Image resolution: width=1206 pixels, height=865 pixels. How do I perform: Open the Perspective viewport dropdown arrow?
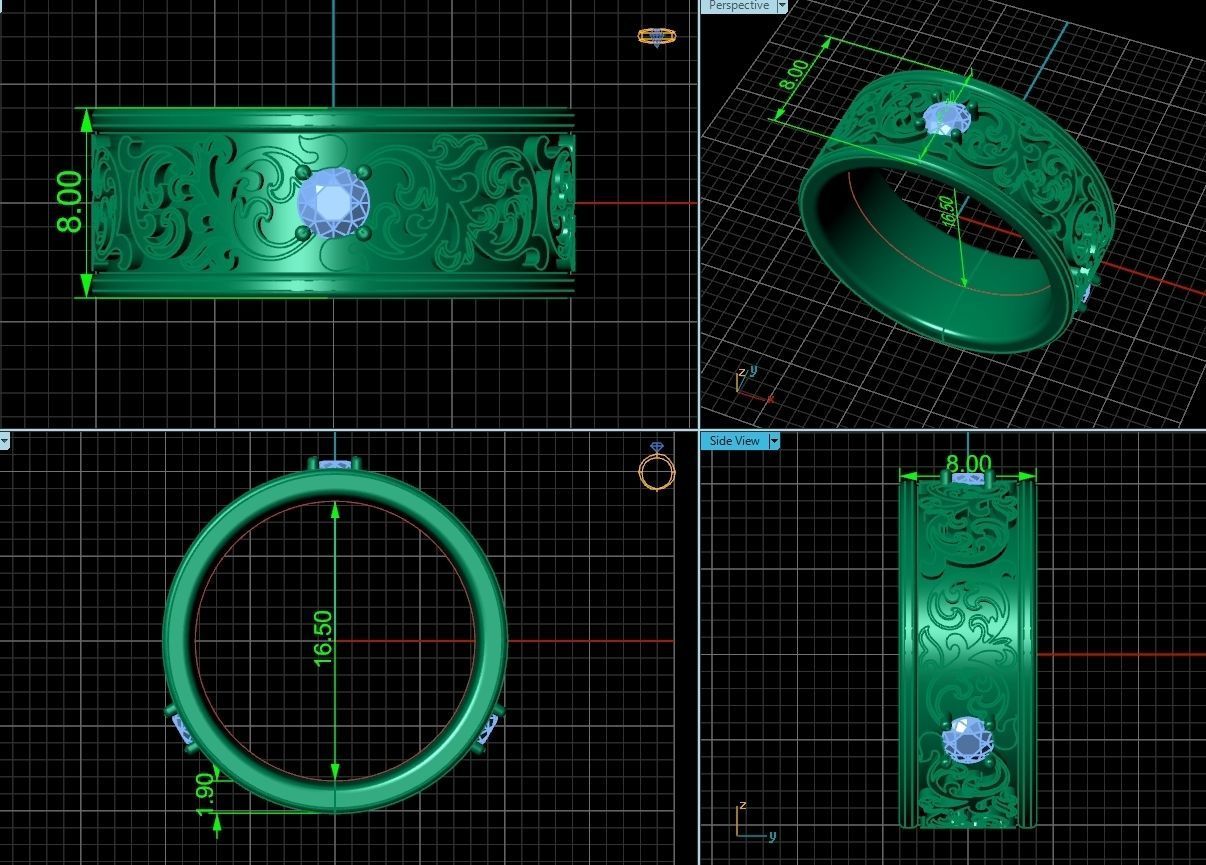pos(782,6)
